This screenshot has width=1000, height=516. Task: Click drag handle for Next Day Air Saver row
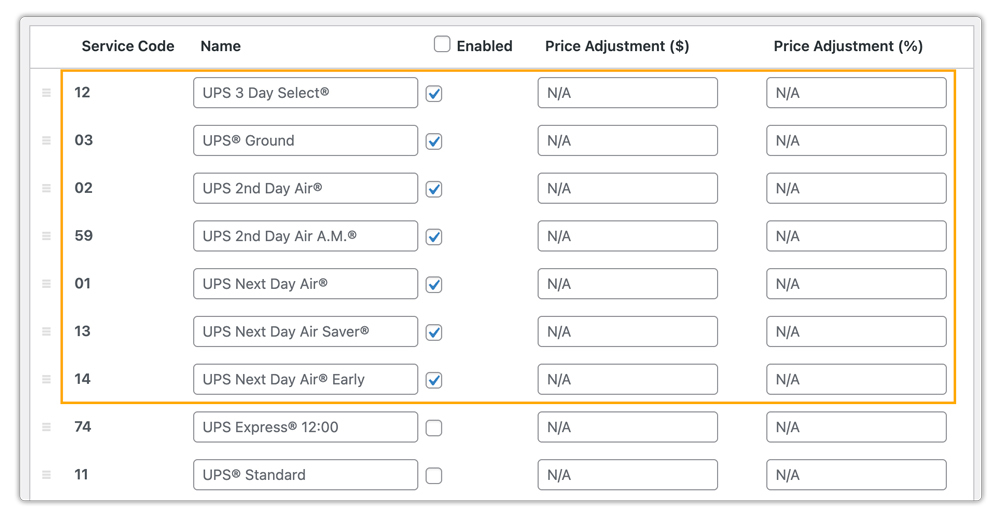pyautogui.click(x=46, y=332)
